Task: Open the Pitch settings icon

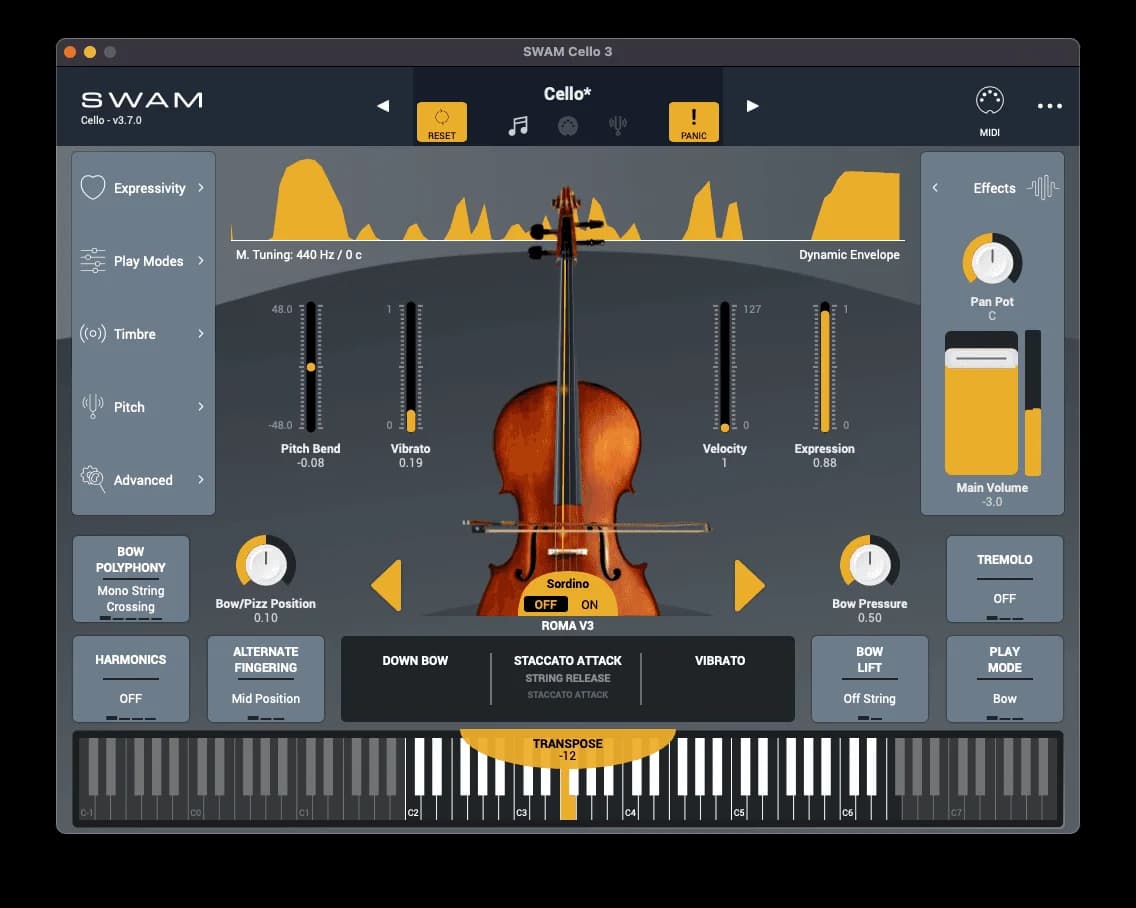Action: point(91,407)
